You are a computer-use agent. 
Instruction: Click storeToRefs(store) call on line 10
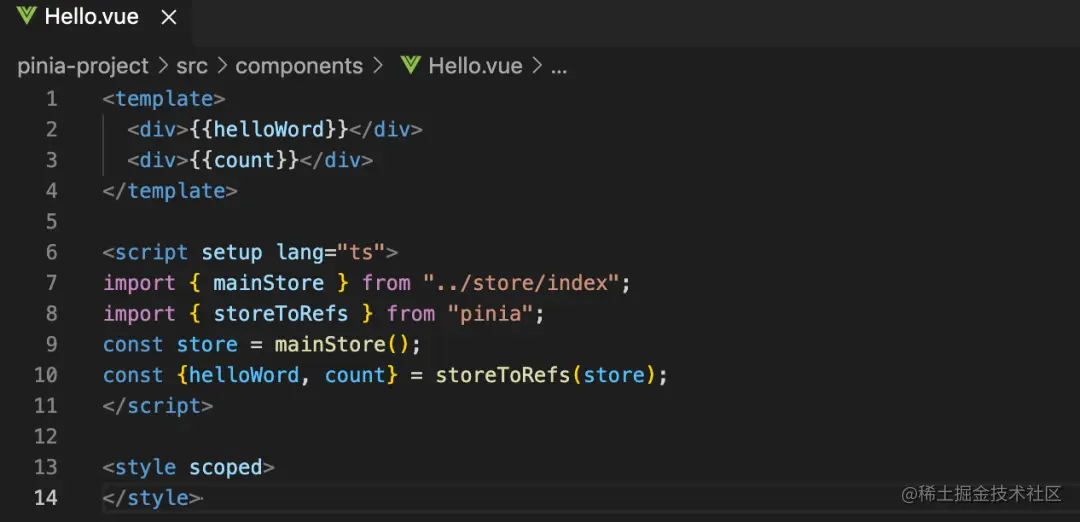pos(545,375)
